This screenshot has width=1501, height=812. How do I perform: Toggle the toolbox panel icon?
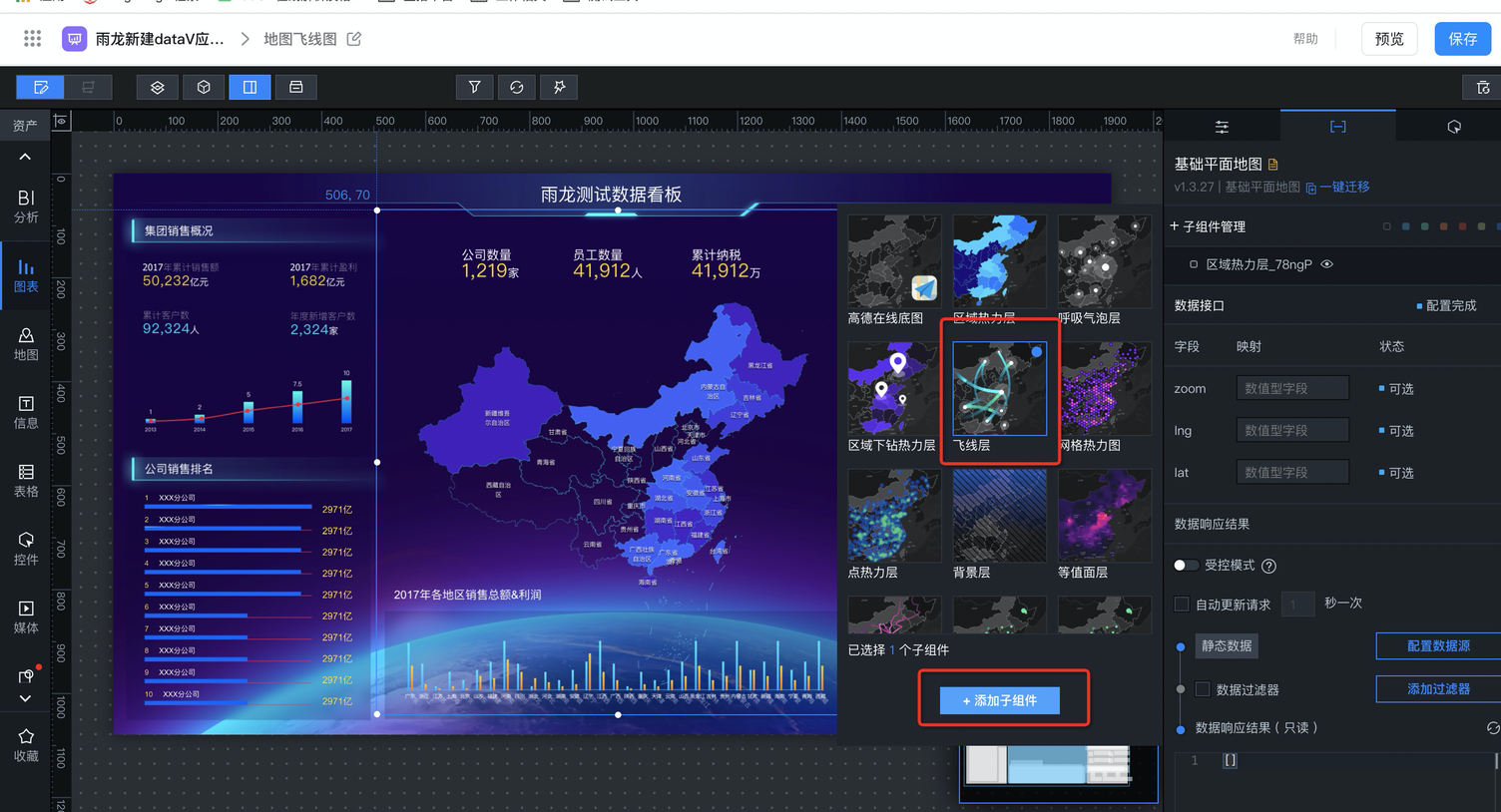point(296,87)
